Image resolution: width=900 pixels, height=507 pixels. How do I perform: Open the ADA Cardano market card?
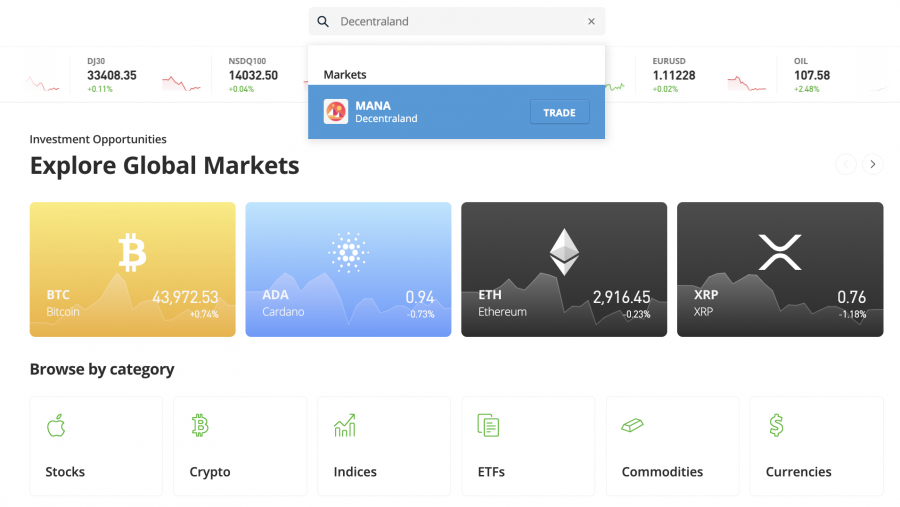click(348, 269)
